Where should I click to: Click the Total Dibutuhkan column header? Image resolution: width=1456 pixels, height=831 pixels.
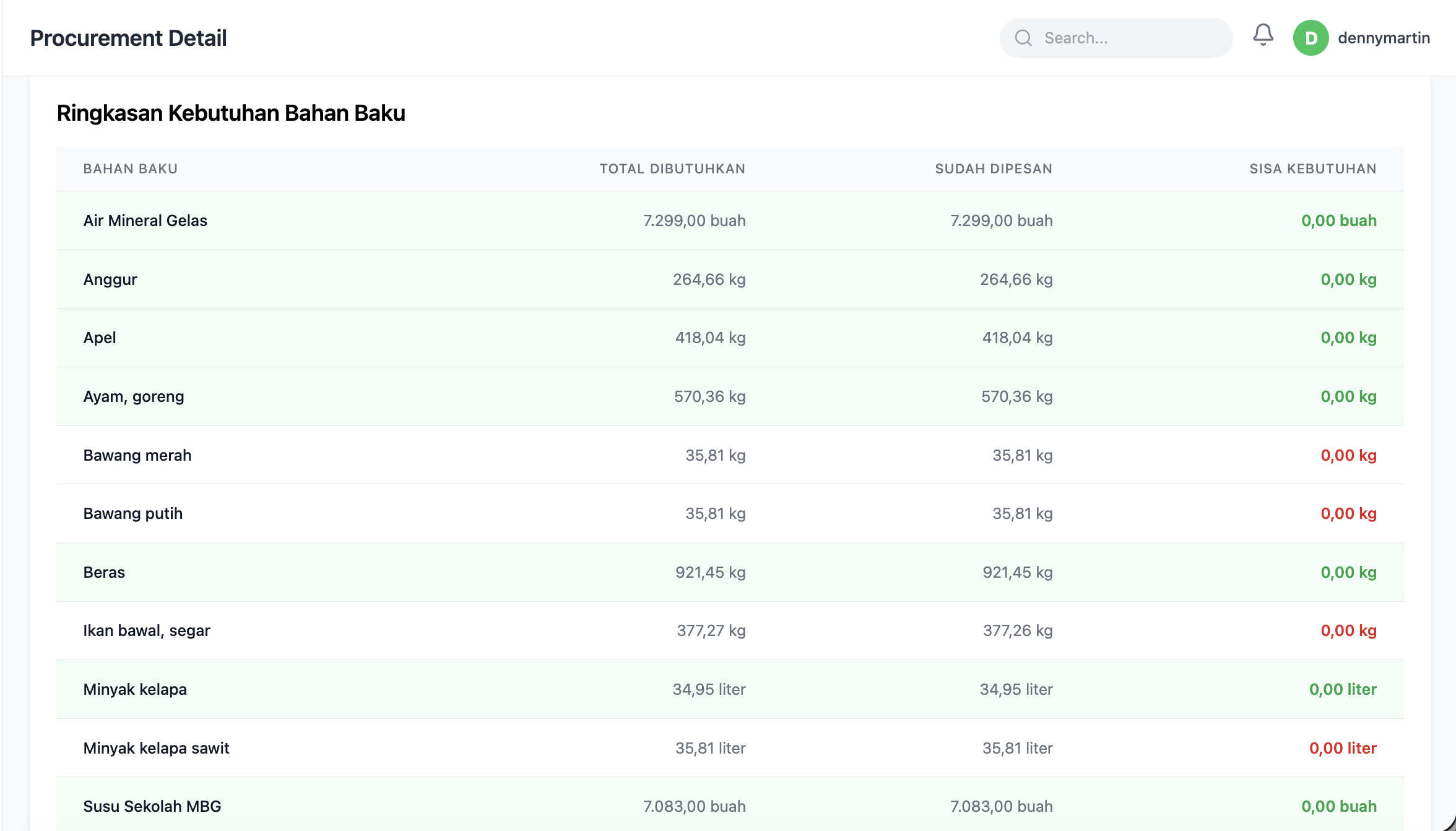point(672,168)
